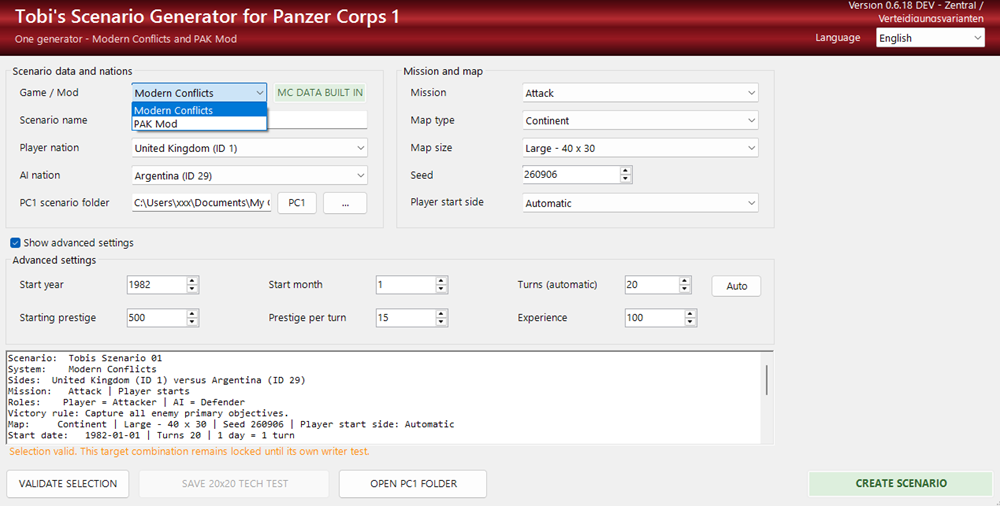
Task: Click the MC DATA BUILT IN indicator
Action: tap(320, 93)
